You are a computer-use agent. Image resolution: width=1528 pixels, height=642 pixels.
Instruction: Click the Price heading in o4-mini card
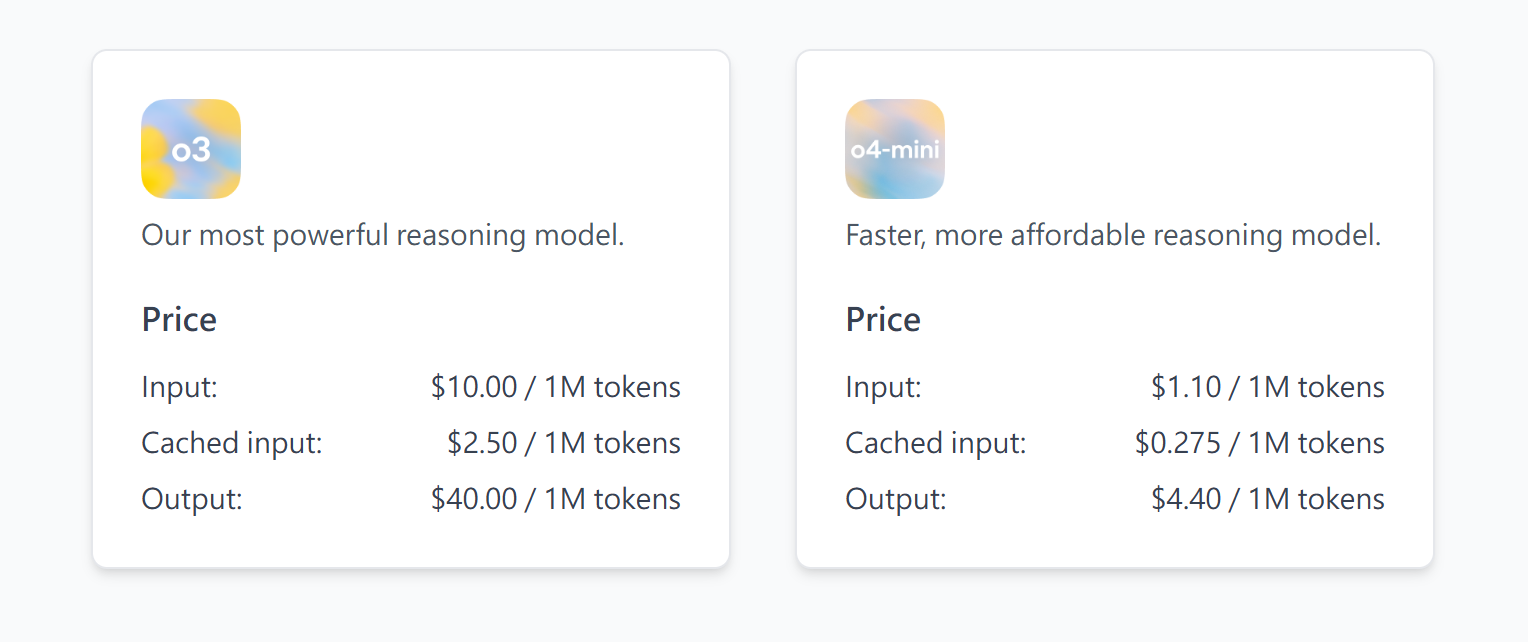click(x=883, y=319)
